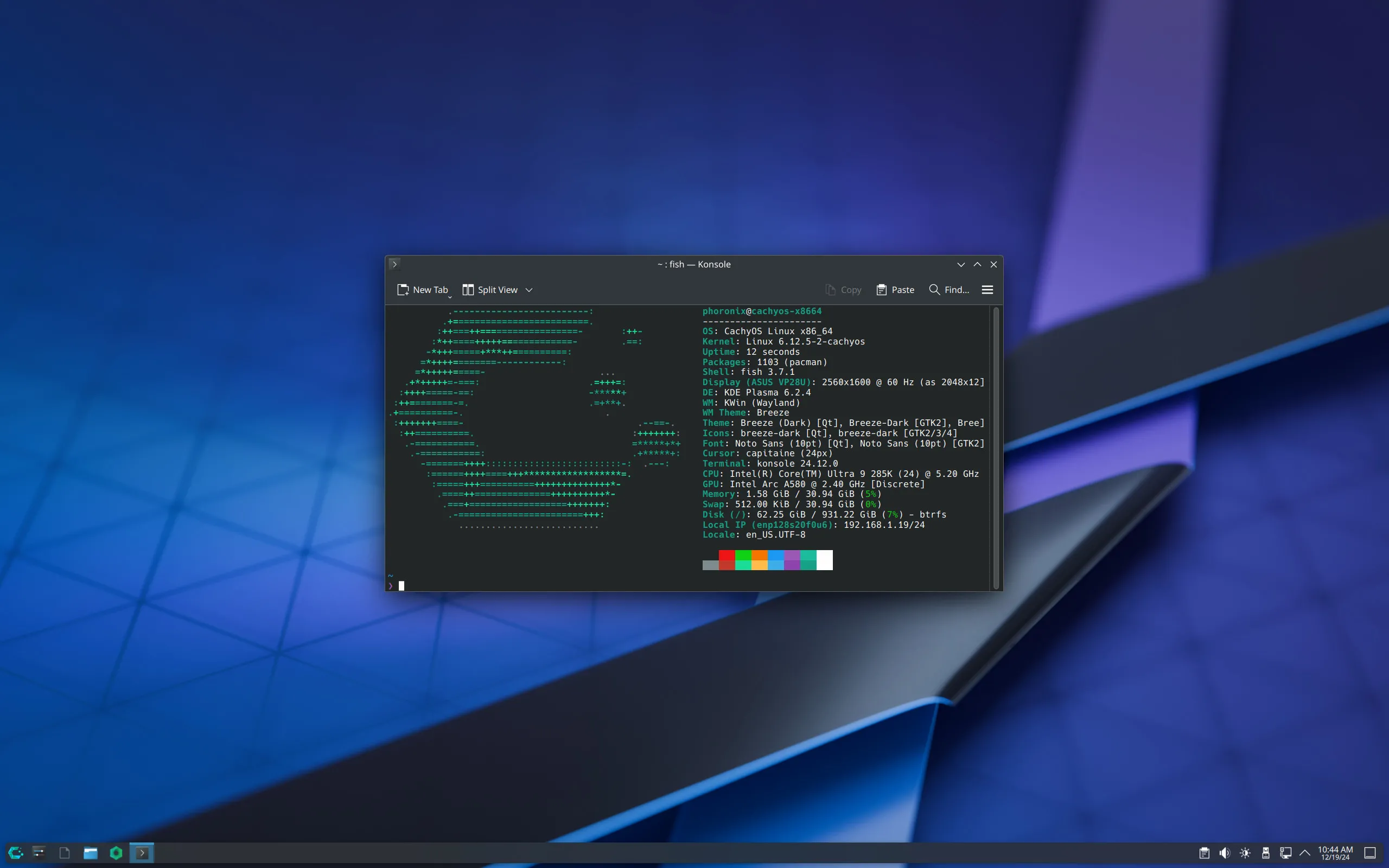Viewport: 1389px width, 868px height.
Task: Open the Dolphin file manager from taskbar
Action: pos(90,852)
